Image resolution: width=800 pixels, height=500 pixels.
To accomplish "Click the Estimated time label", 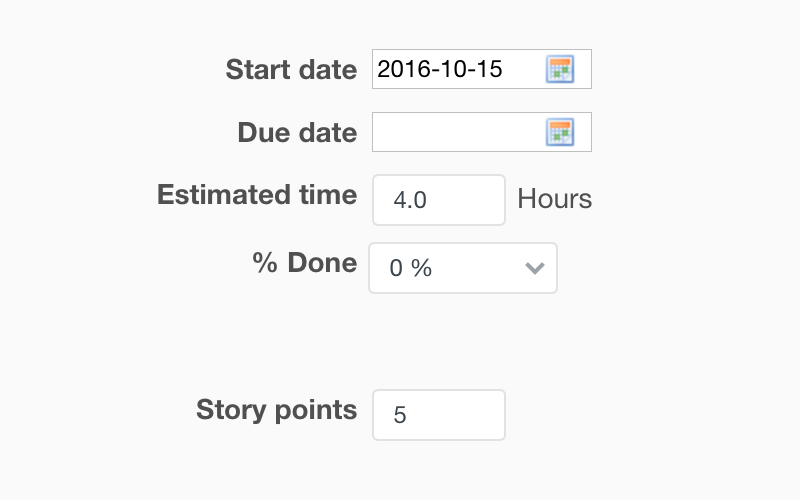I will pos(257,195).
